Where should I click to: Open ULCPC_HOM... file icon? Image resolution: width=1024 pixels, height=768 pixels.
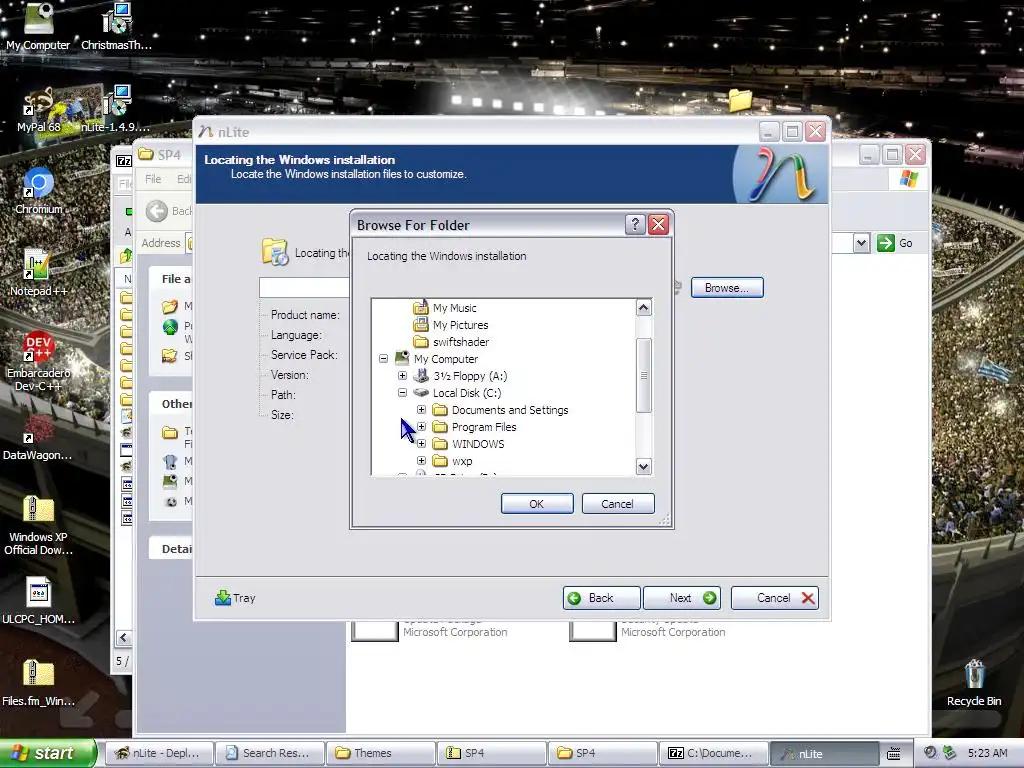(x=38, y=601)
